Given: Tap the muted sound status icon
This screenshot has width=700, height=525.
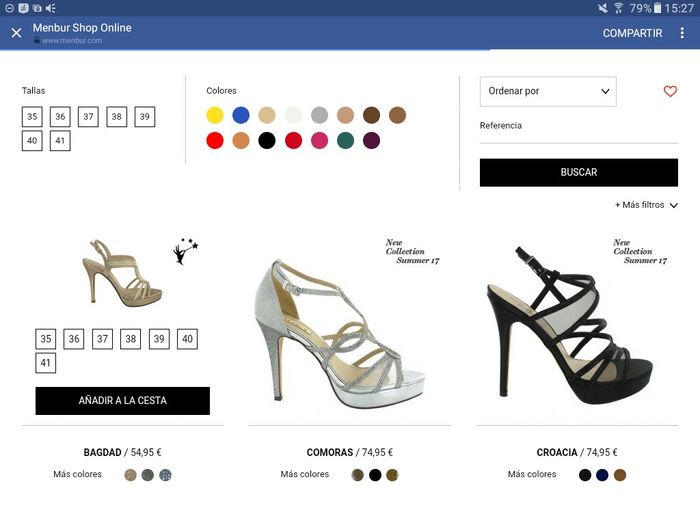Looking at the screenshot, I should (x=602, y=8).
